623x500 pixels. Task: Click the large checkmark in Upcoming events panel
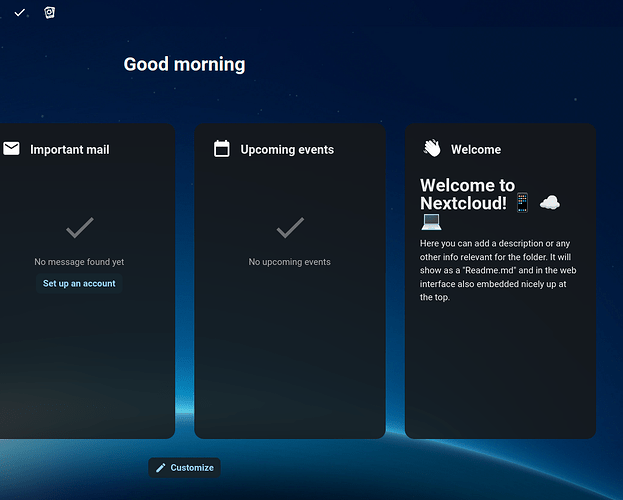(290, 229)
